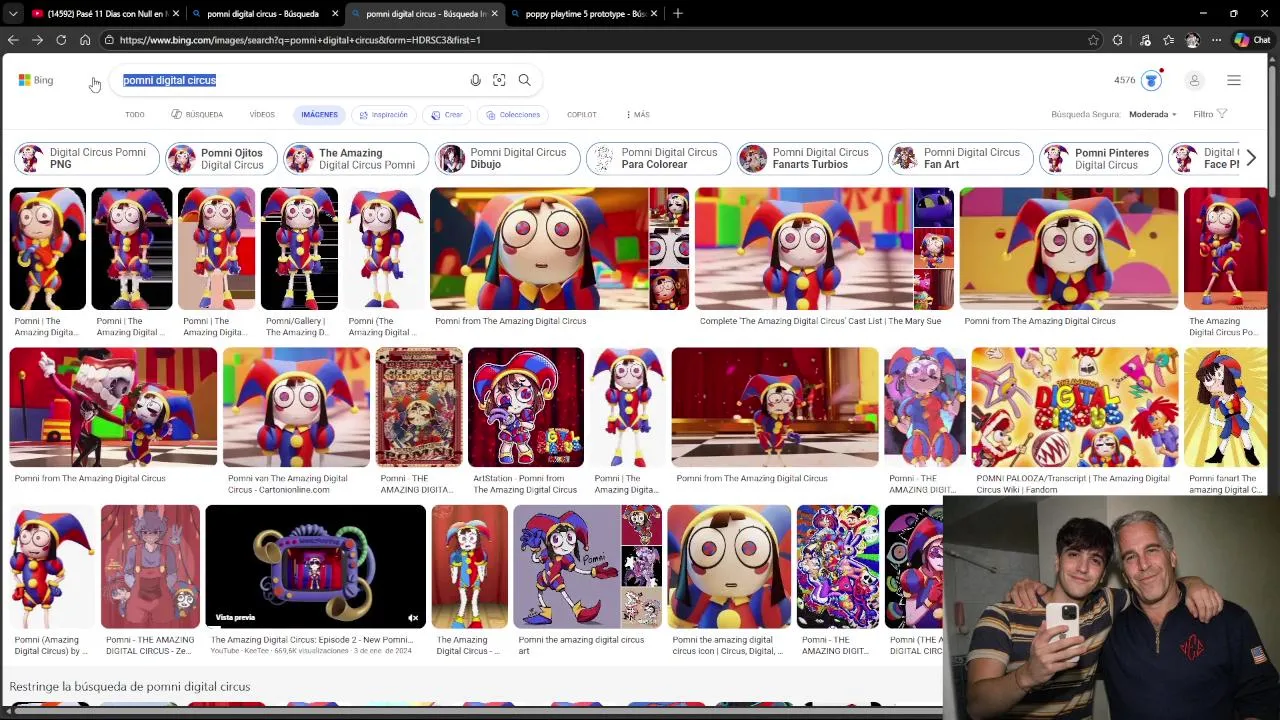The width and height of the screenshot is (1280, 720).
Task: Open the Inspiración tab
Action: pos(384,115)
